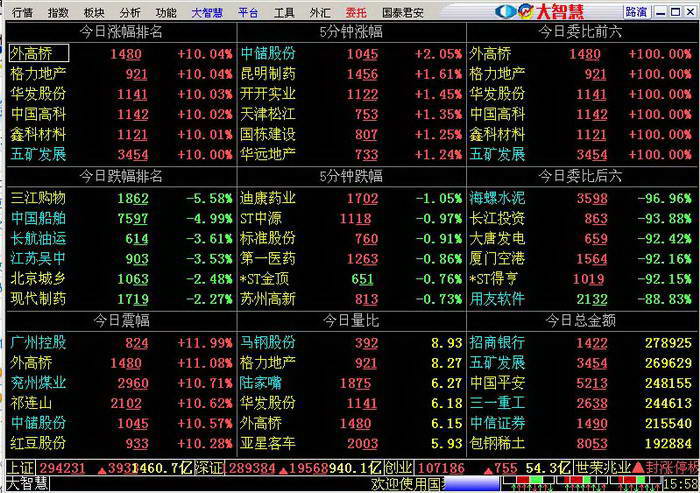
Task: Select the 天津松江 row
Action: 351,114
